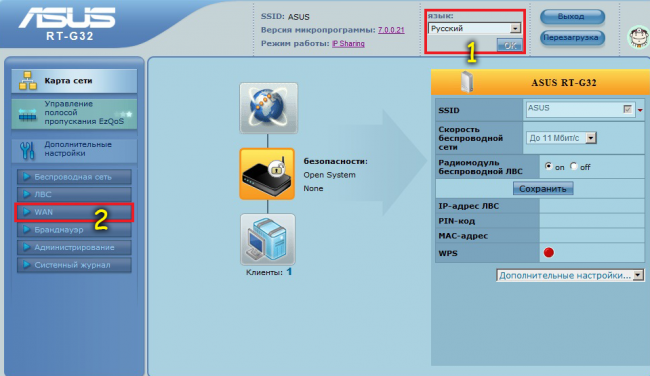Open the language dropdown showing Русский
The image size is (650, 376).
(x=474, y=28)
